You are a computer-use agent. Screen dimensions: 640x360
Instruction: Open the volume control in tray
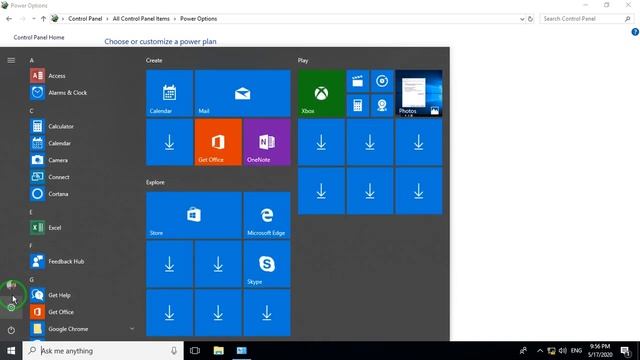point(563,351)
